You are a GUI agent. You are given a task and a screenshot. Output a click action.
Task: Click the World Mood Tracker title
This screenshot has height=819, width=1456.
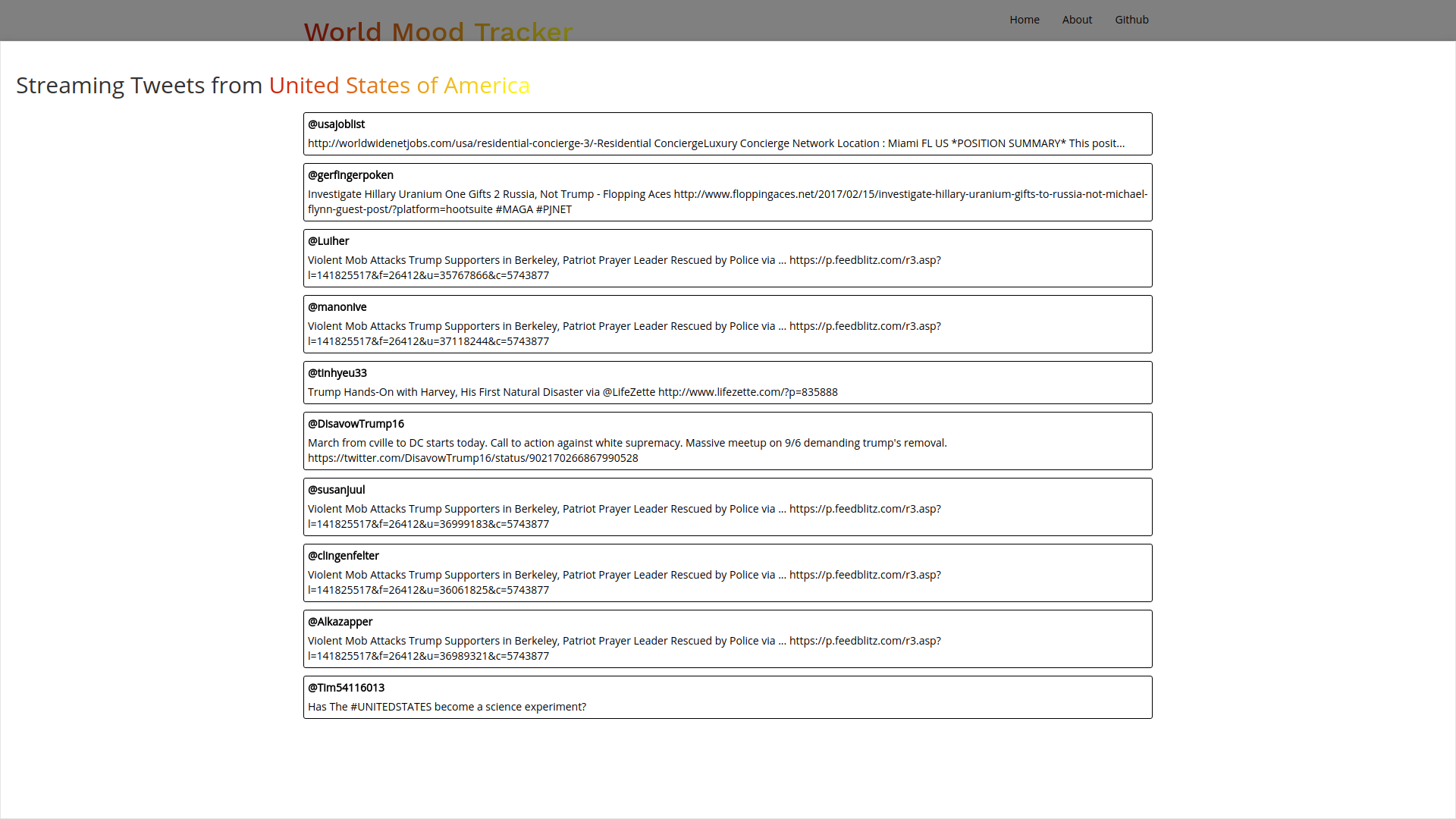[438, 30]
